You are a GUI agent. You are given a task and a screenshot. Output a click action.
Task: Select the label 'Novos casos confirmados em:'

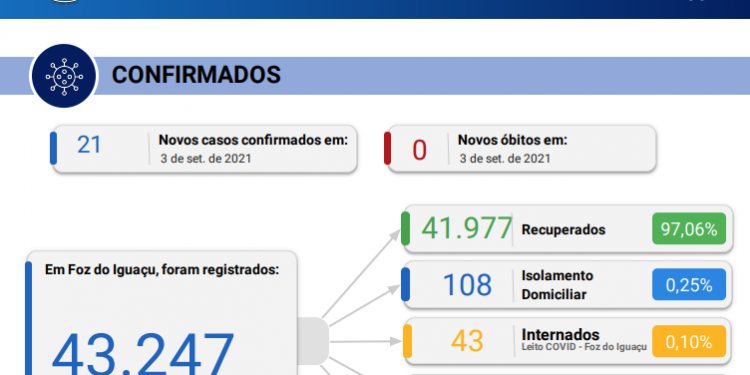[x=253, y=140]
